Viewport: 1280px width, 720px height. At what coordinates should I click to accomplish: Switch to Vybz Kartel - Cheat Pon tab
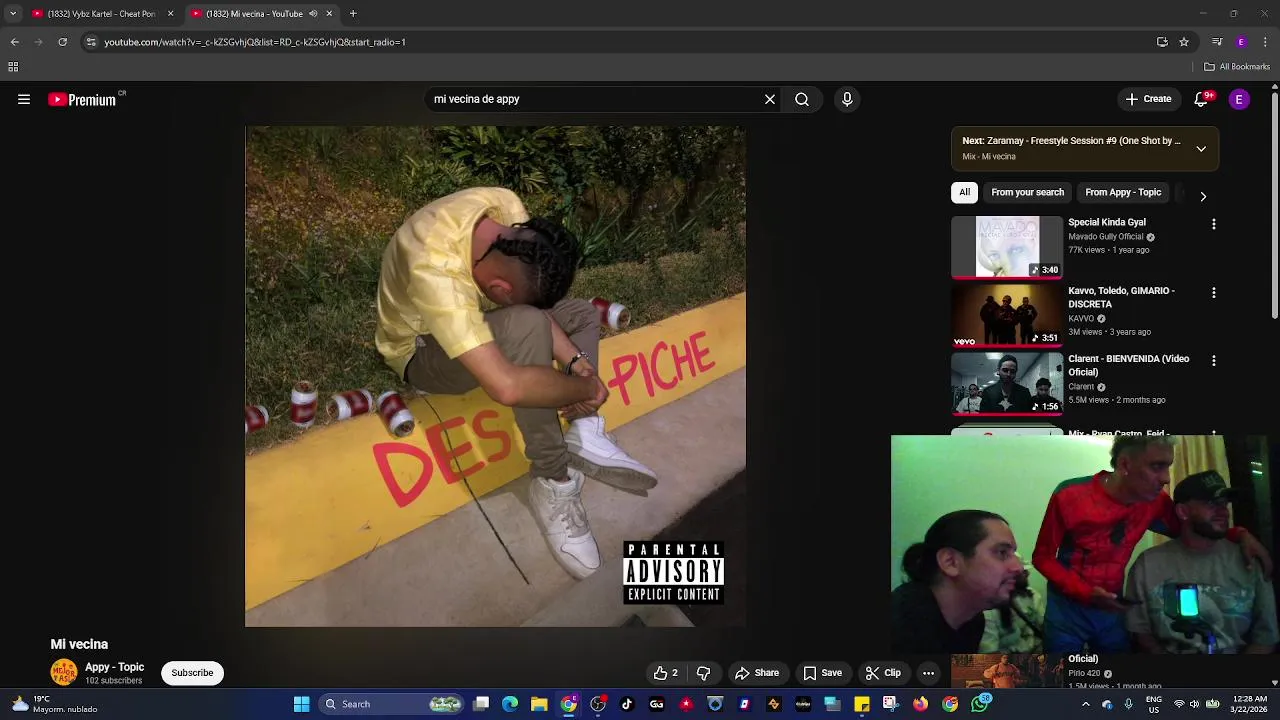pyautogui.click(x=100, y=14)
